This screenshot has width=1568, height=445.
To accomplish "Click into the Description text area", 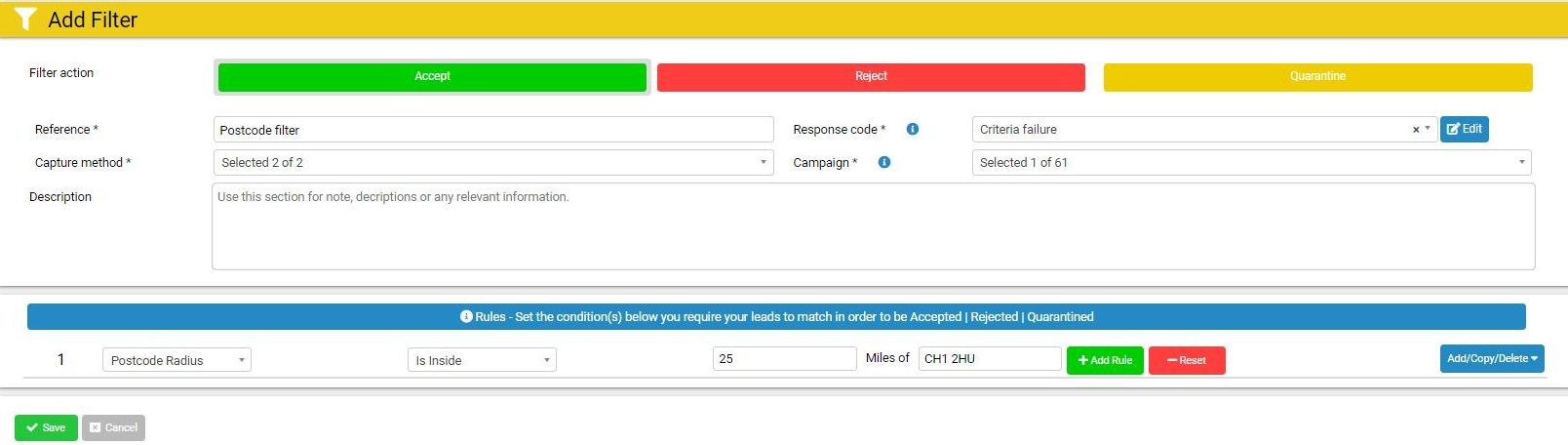I will (873, 226).
